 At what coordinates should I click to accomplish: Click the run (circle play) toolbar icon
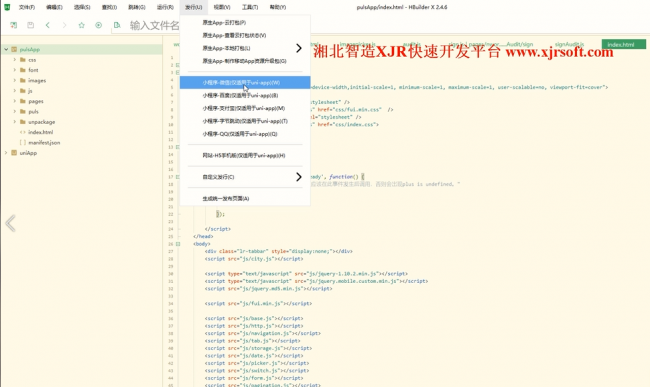pyautogui.click(x=99, y=25)
